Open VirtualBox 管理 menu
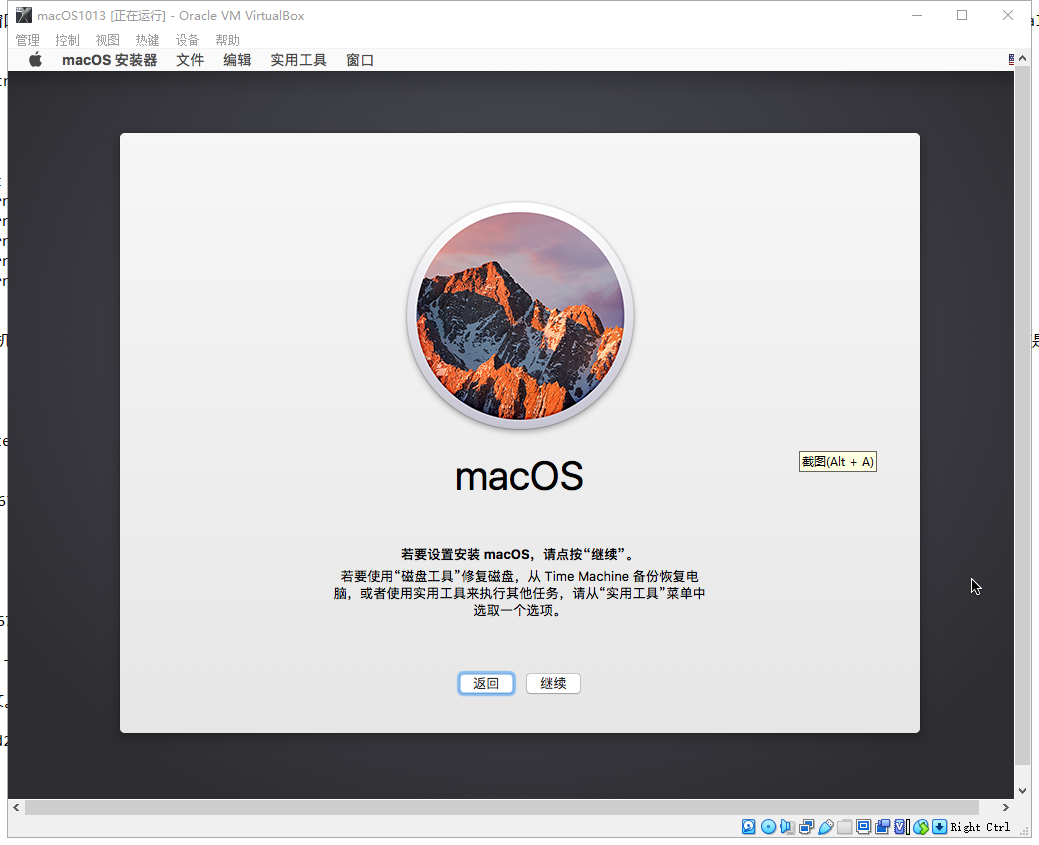Viewport: 1039px width, 845px height. [28, 40]
